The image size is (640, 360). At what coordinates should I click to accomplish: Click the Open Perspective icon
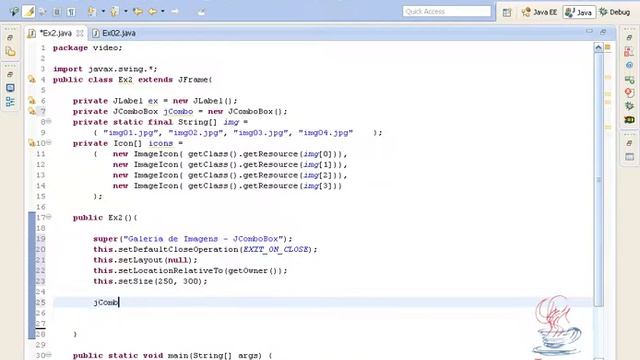point(507,12)
